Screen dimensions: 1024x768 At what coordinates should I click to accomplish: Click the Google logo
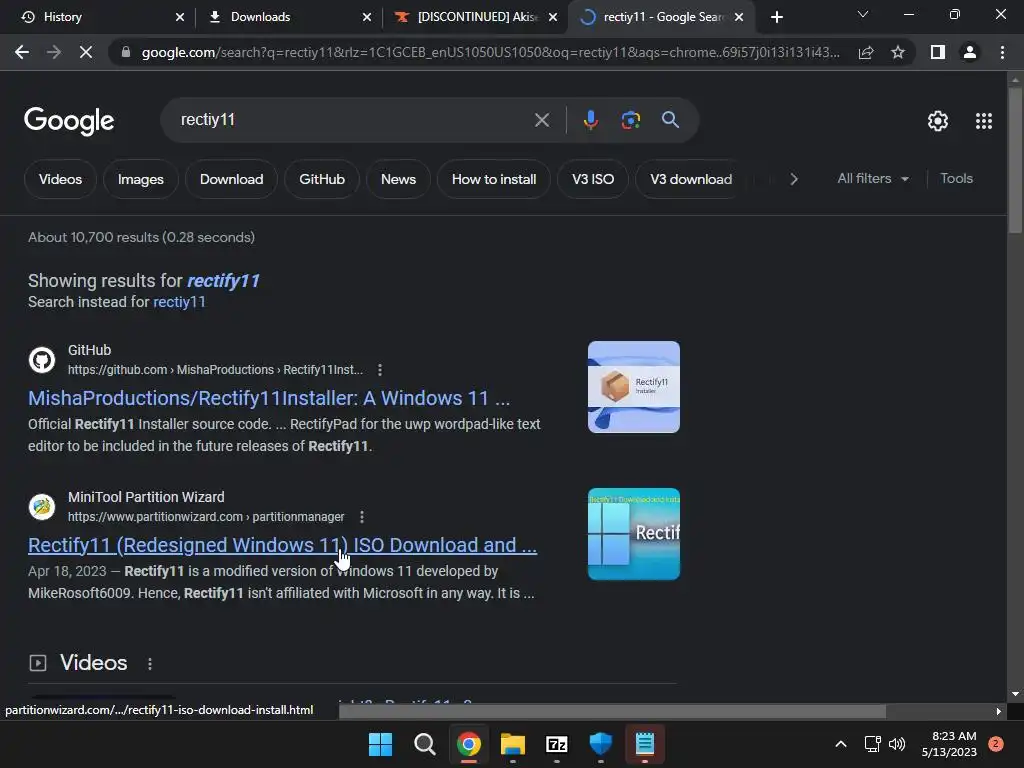tap(69, 121)
